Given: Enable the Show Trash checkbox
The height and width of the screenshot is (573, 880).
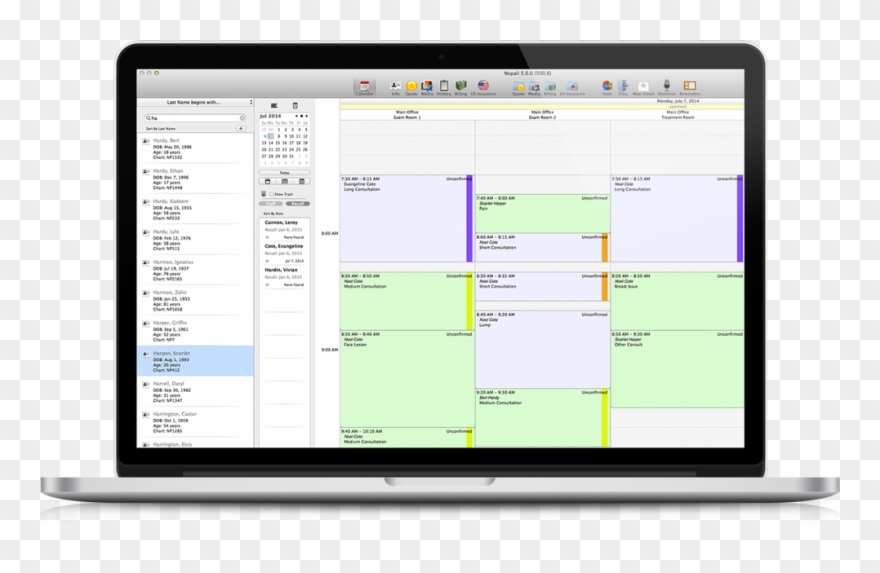Looking at the screenshot, I should [x=271, y=194].
